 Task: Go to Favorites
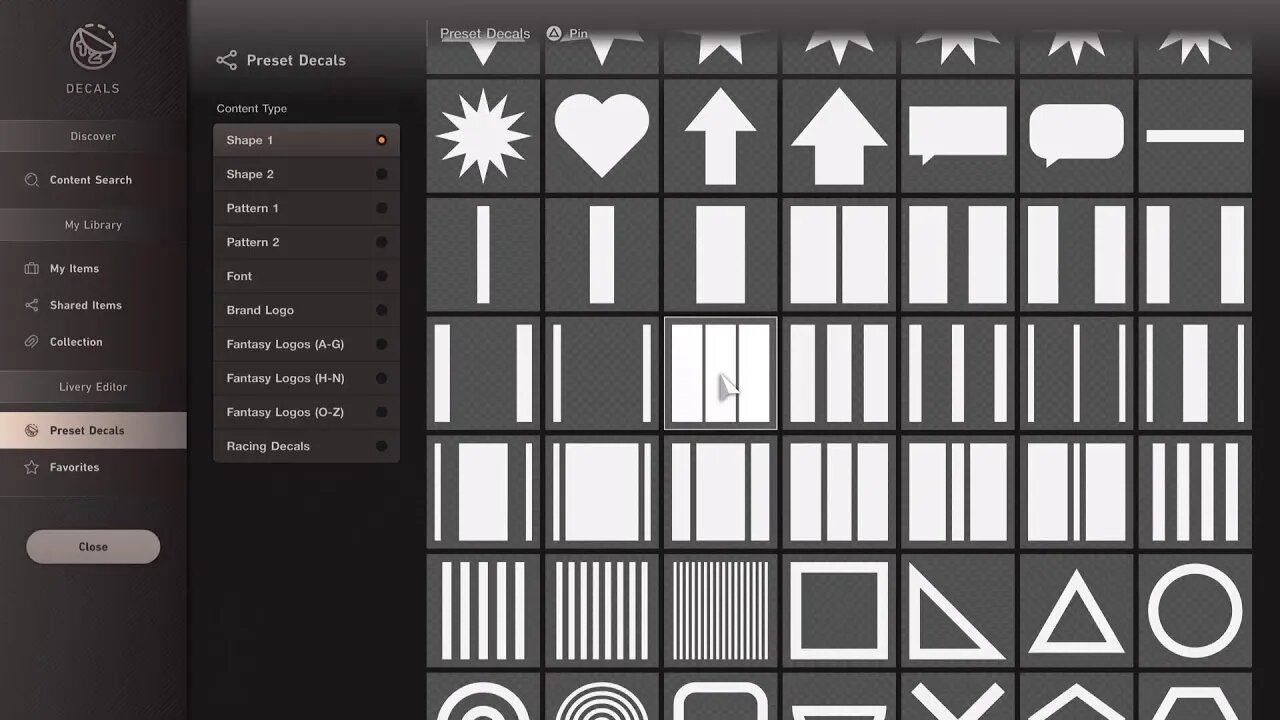[x=93, y=467]
